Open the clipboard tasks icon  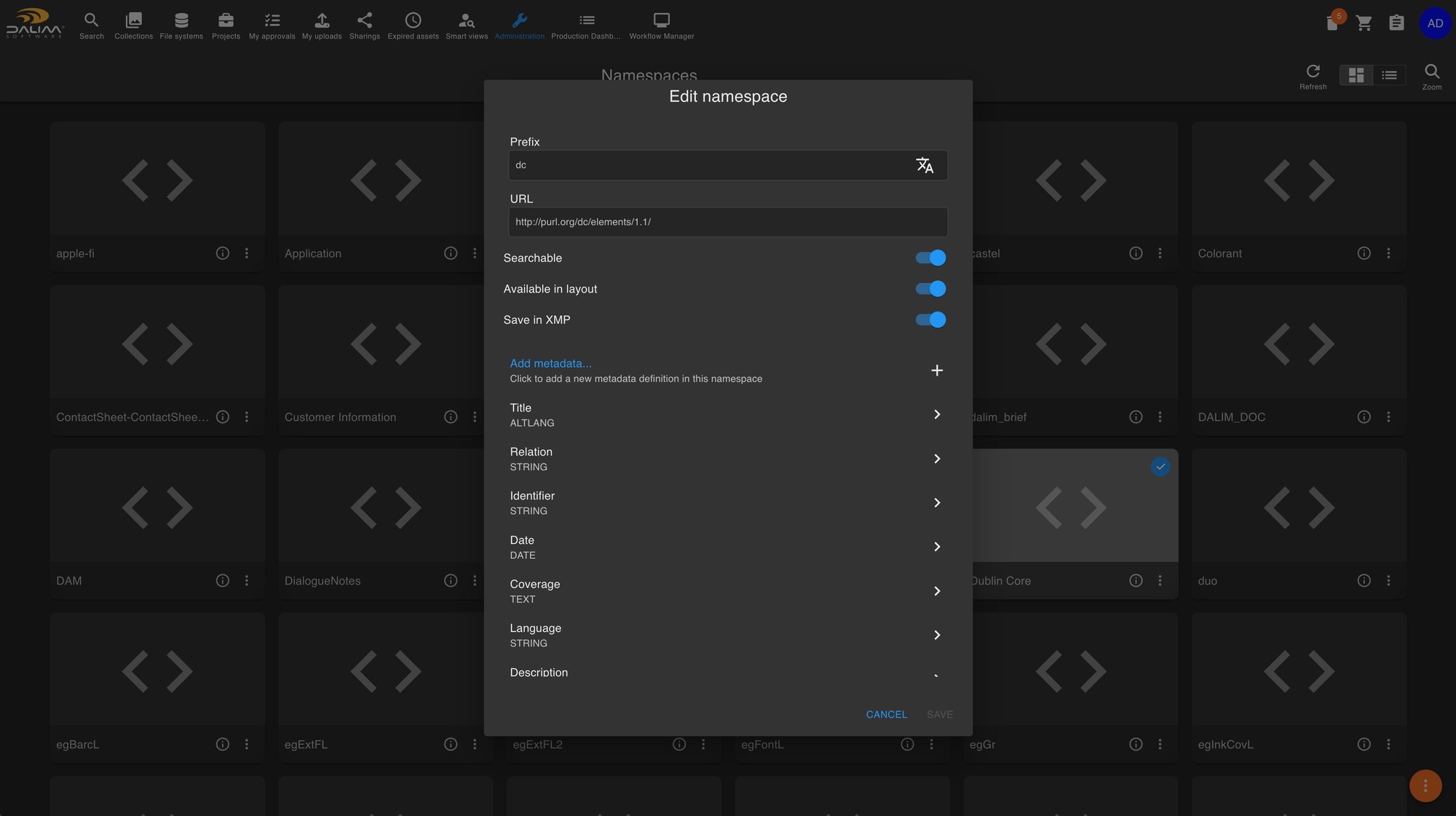1396,23
